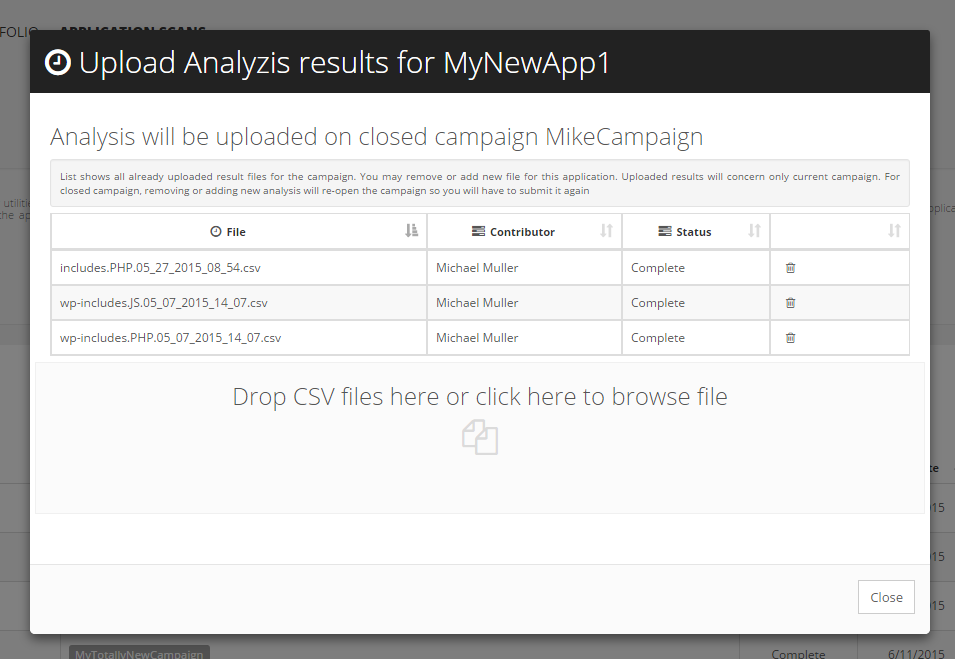The height and width of the screenshot is (659, 955).
Task: Click the clock icon beside File header
Action: point(215,232)
